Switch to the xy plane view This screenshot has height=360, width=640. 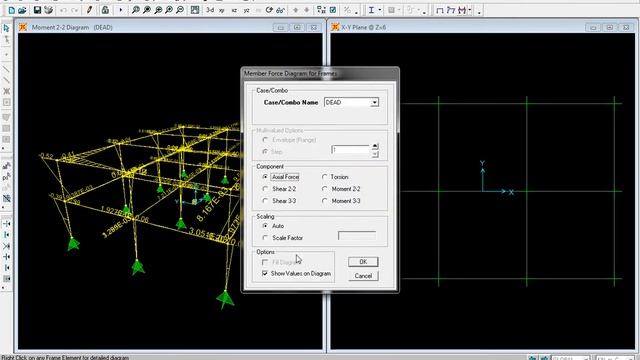222,10
